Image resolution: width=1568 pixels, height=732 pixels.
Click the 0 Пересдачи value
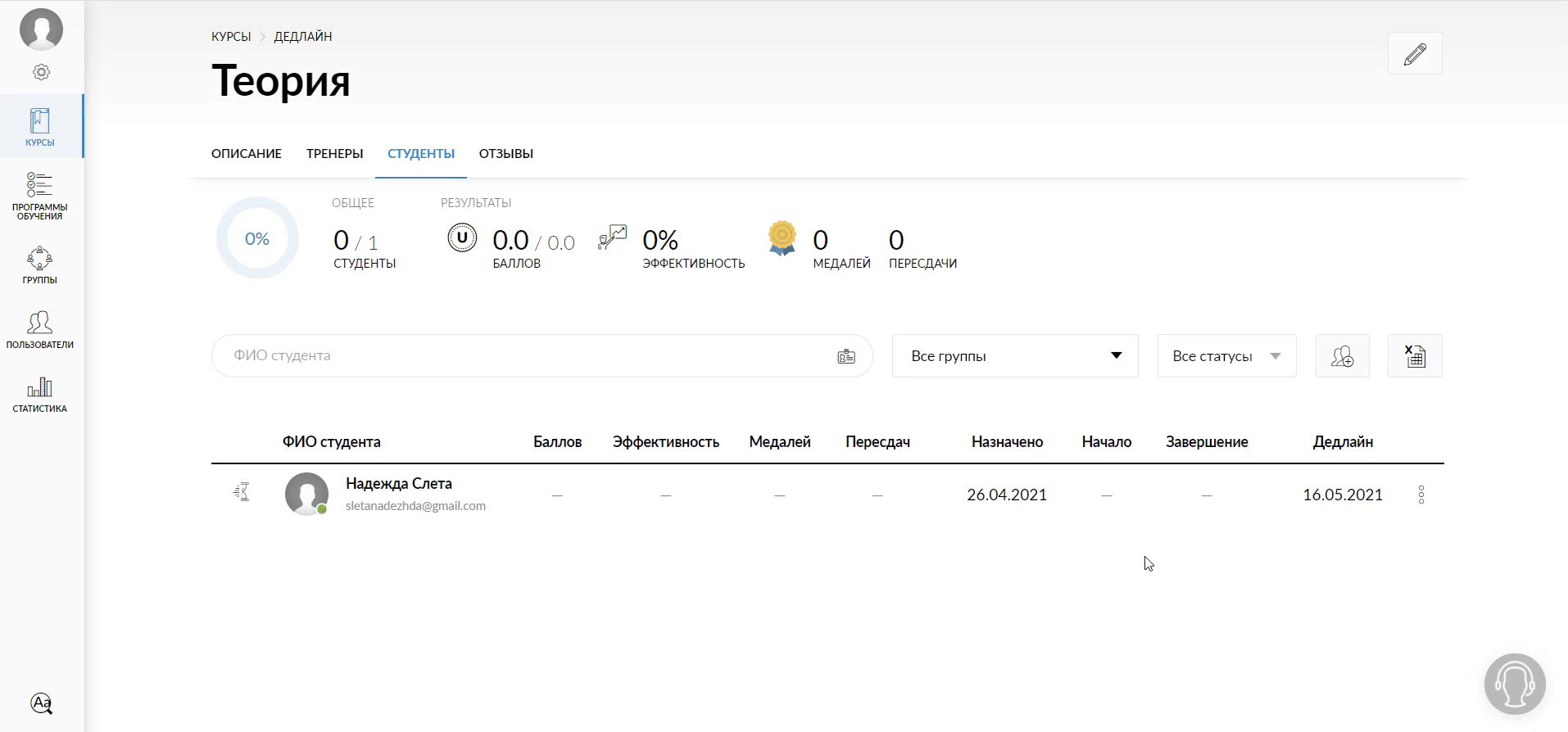coord(922,250)
